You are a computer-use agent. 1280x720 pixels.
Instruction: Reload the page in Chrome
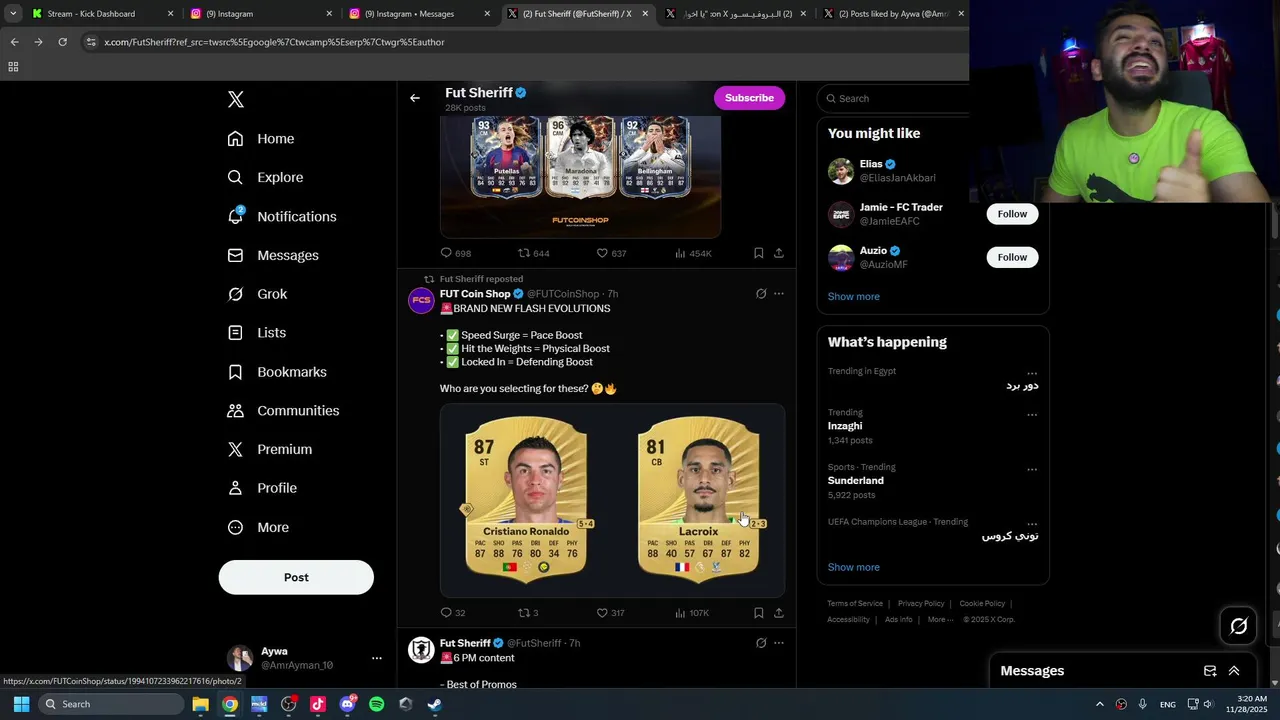tap(62, 42)
